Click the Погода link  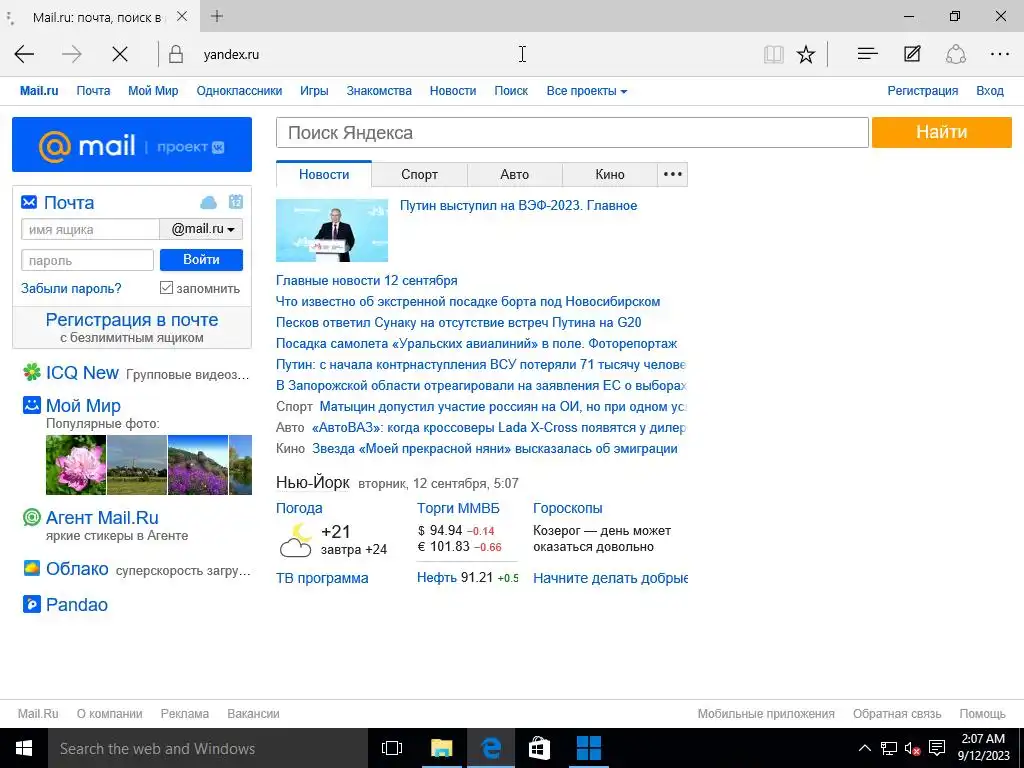[x=299, y=508]
